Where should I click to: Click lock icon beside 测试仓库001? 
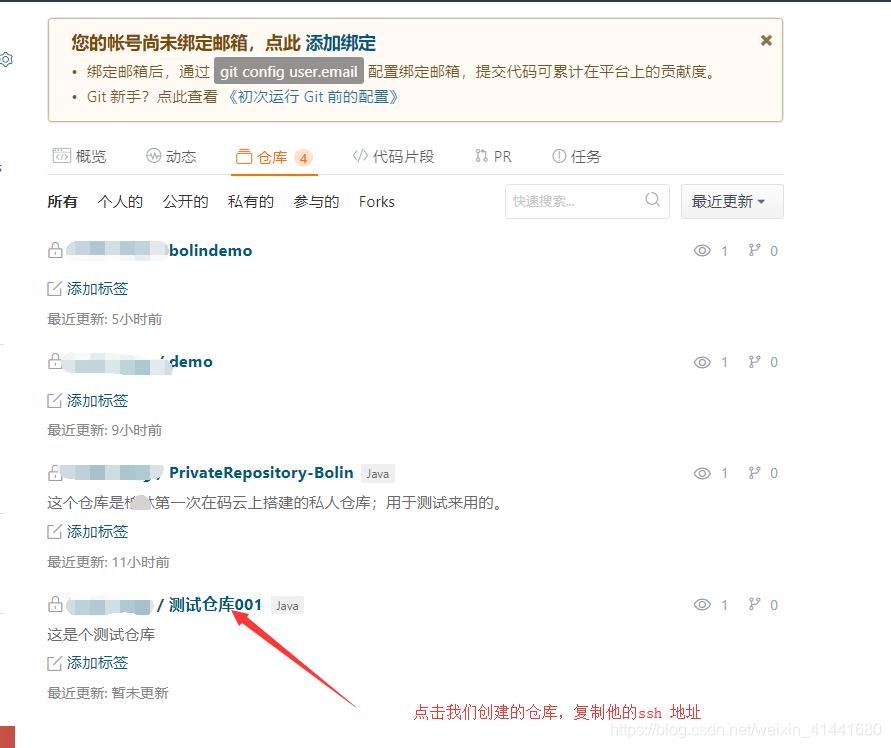click(55, 604)
